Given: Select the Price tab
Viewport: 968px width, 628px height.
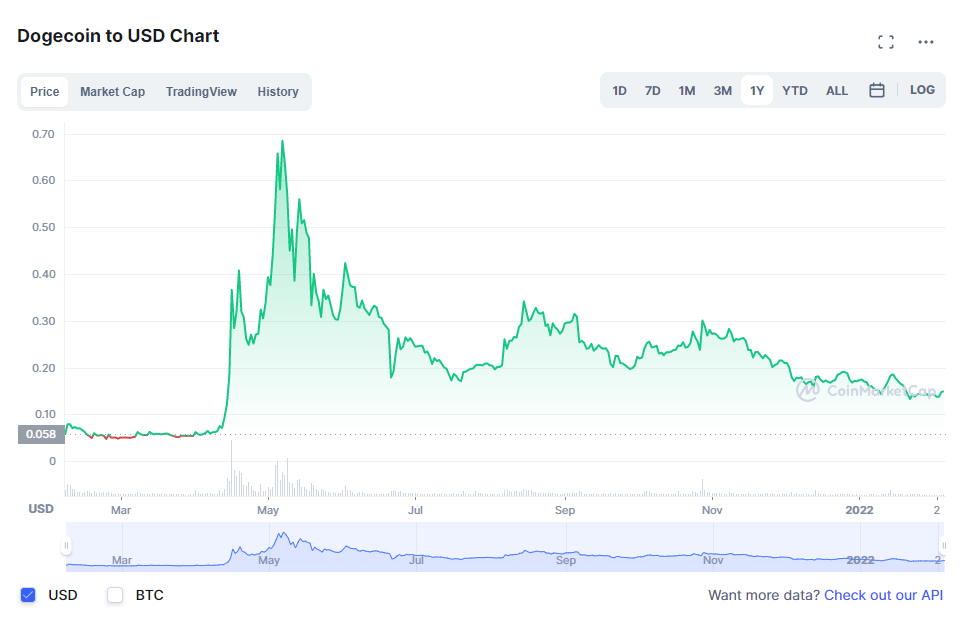Looking at the screenshot, I should (44, 92).
